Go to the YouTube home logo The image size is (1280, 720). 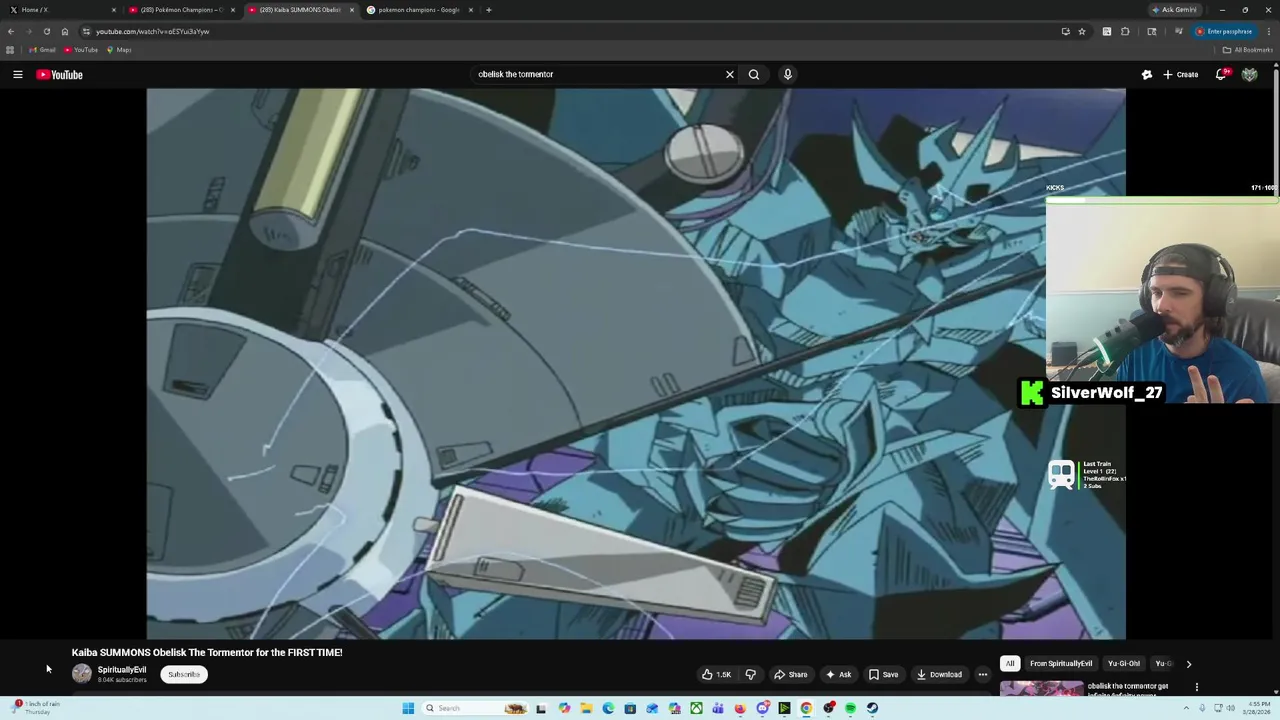pyautogui.click(x=60, y=74)
